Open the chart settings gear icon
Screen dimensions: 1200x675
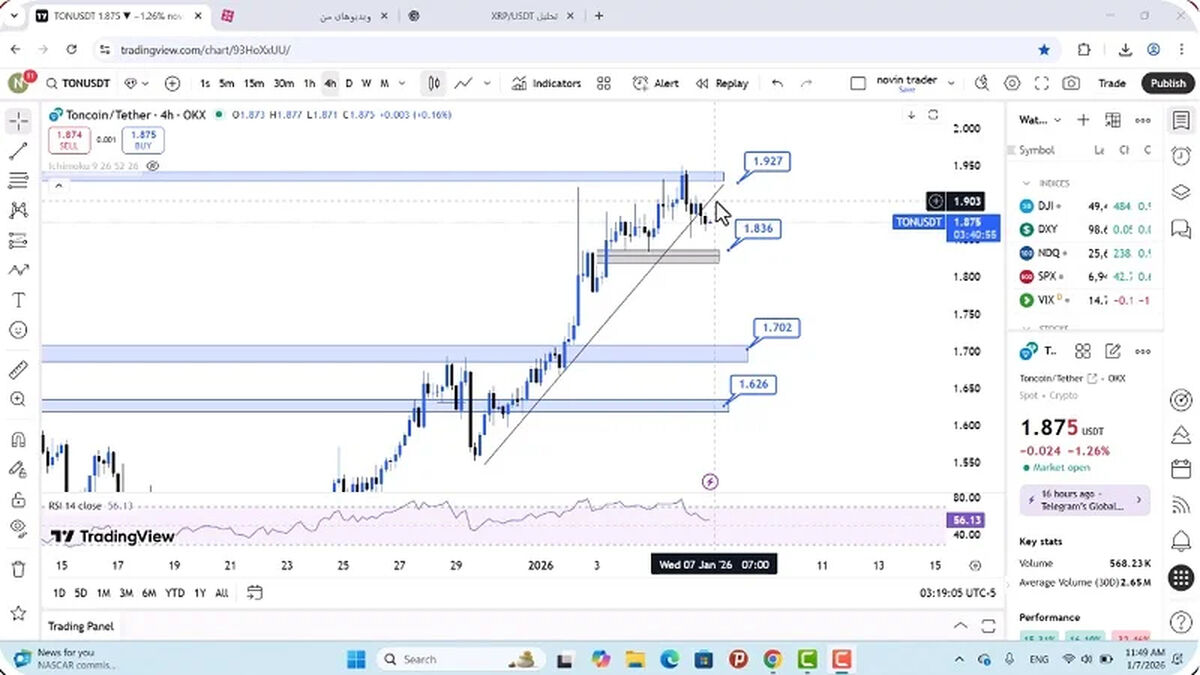click(1012, 84)
